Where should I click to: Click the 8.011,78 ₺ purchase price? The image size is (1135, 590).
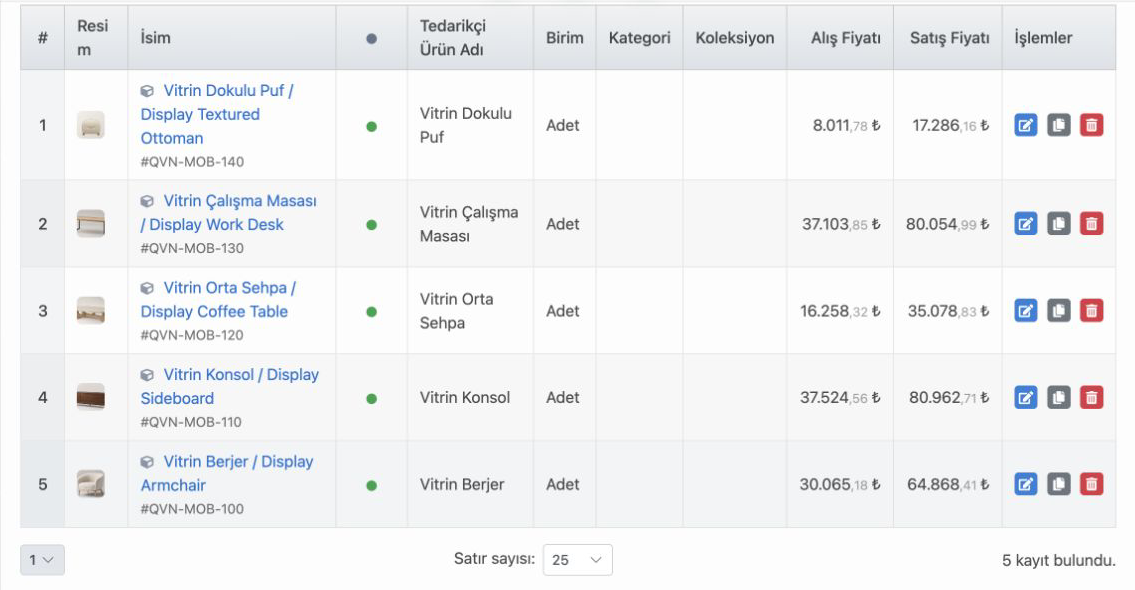tap(846, 125)
